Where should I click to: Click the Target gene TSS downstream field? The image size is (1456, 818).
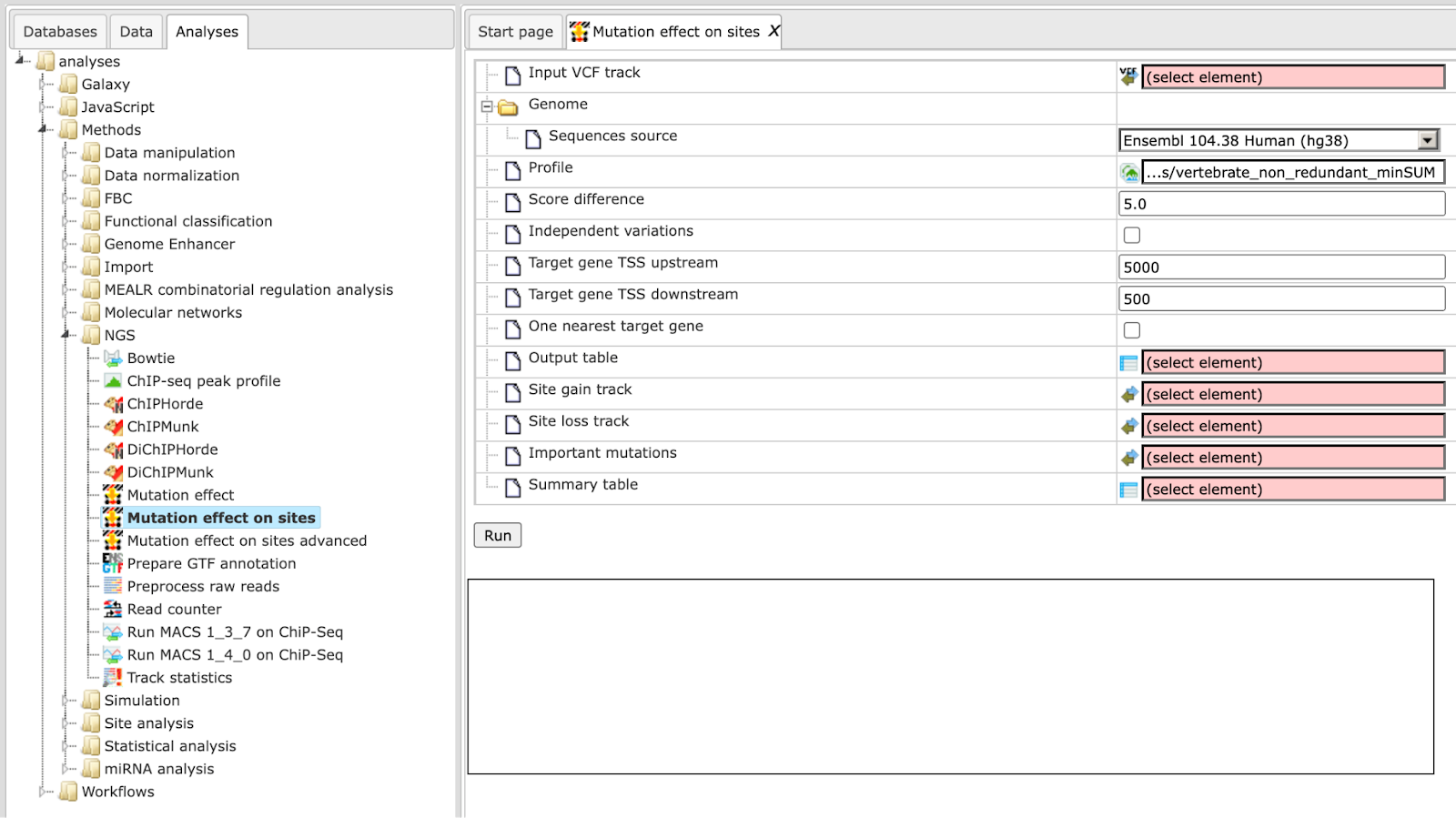click(x=1281, y=299)
